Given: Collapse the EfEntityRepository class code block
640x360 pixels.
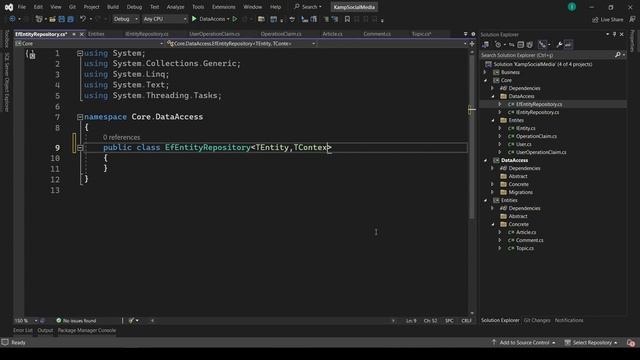Looking at the screenshot, I should click(80, 148).
